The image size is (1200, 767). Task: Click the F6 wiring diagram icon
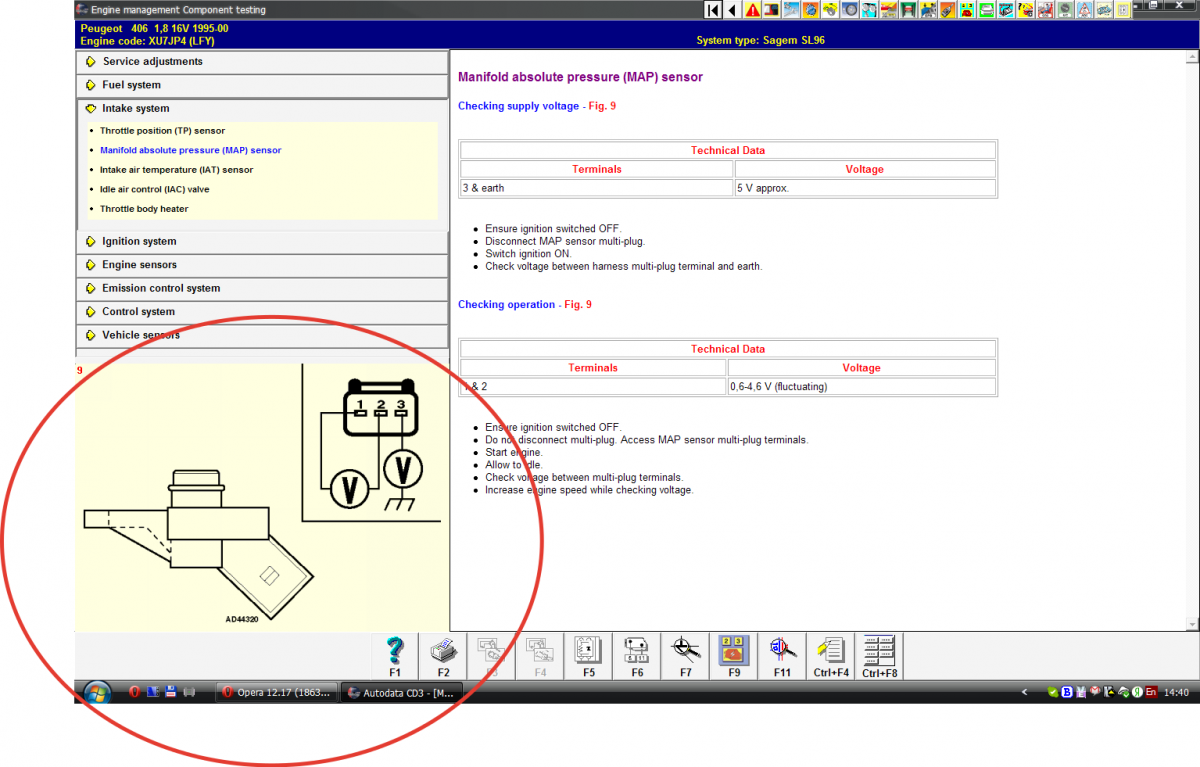(x=636, y=651)
